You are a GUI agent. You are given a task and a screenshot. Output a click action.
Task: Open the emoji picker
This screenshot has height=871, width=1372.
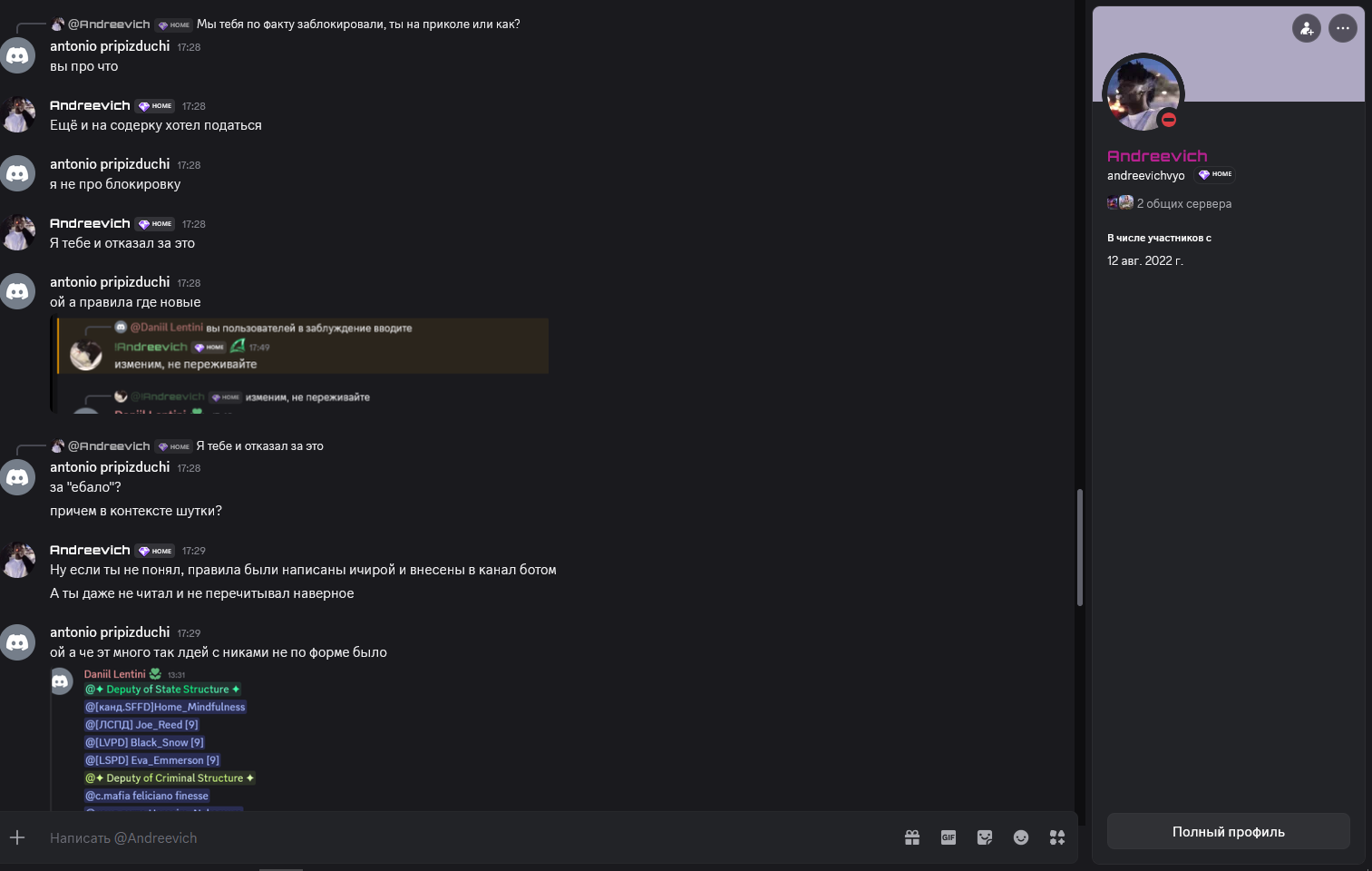(x=1021, y=837)
